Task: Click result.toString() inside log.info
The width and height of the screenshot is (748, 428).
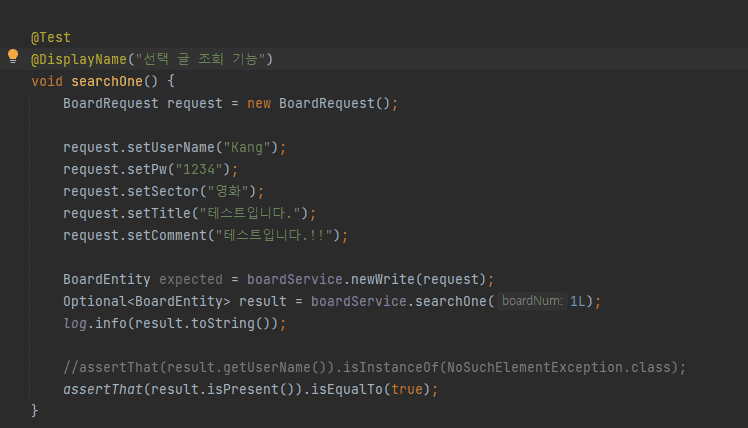Action: click(203, 323)
